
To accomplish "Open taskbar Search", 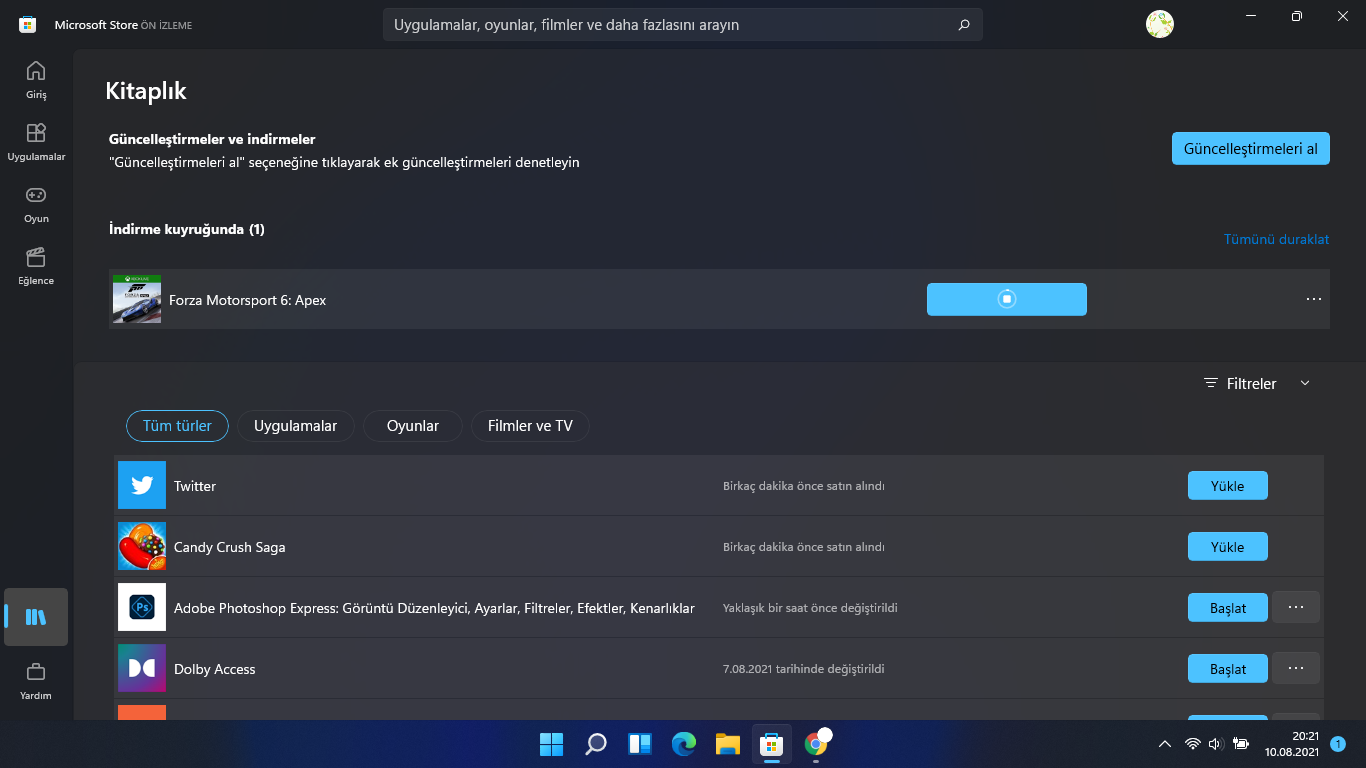I will tap(596, 744).
